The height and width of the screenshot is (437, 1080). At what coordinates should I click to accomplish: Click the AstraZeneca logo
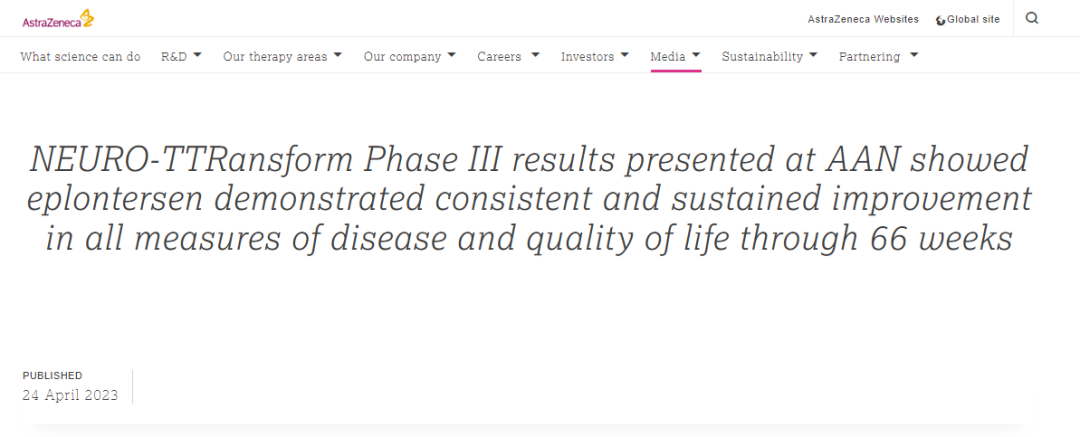[x=58, y=18]
